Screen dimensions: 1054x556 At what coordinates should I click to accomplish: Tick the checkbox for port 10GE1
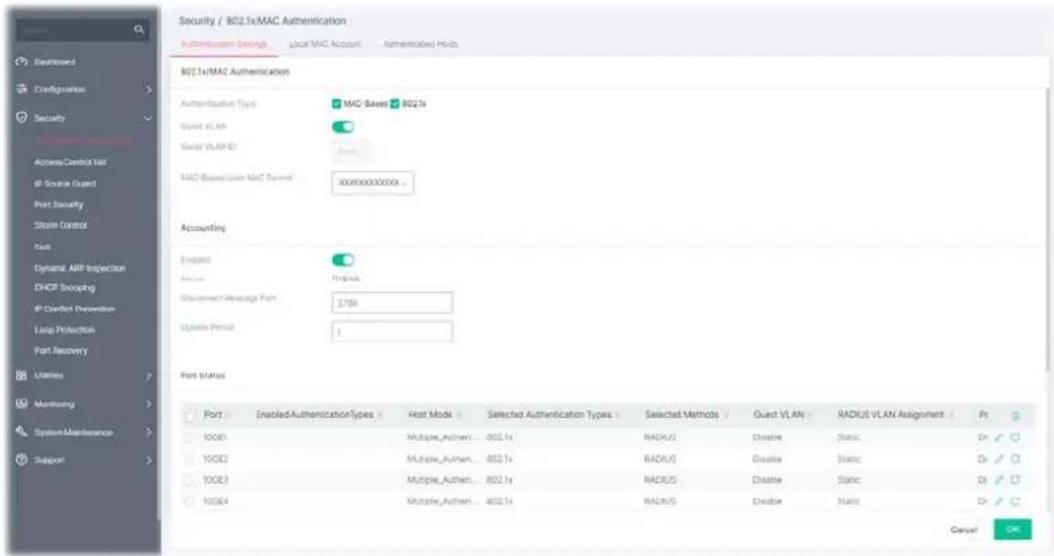[190, 438]
